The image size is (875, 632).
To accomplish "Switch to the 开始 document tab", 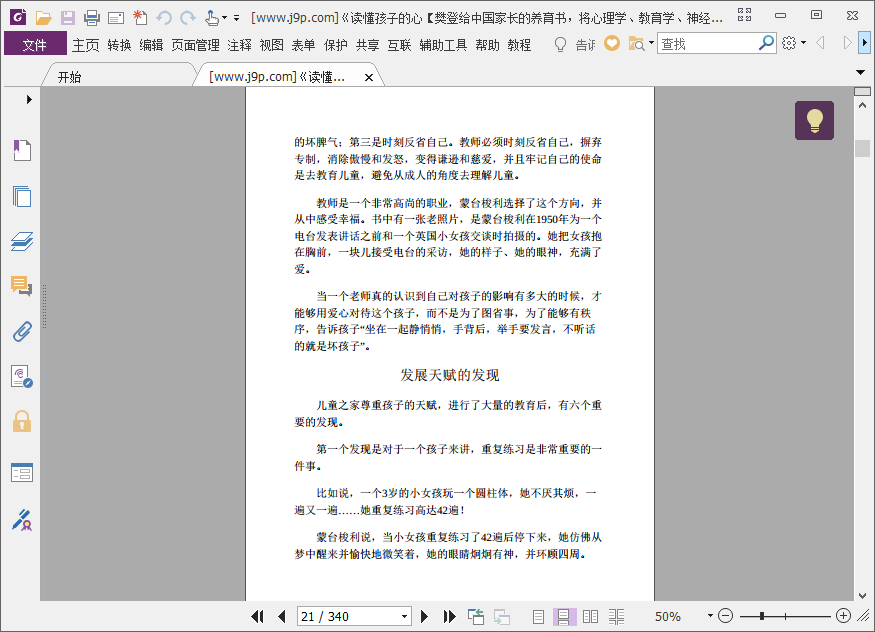I will click(69, 77).
